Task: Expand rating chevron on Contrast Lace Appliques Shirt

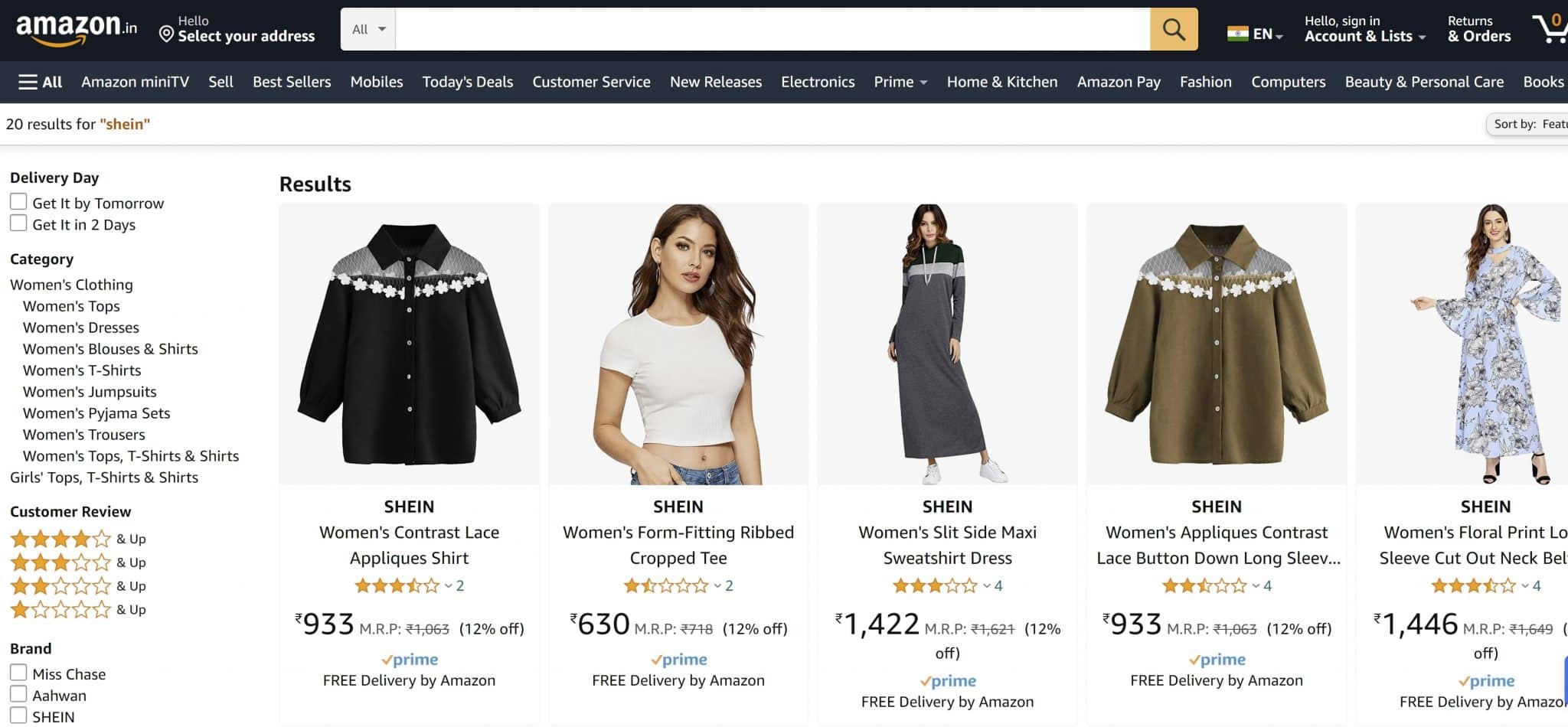Action: pyautogui.click(x=449, y=586)
